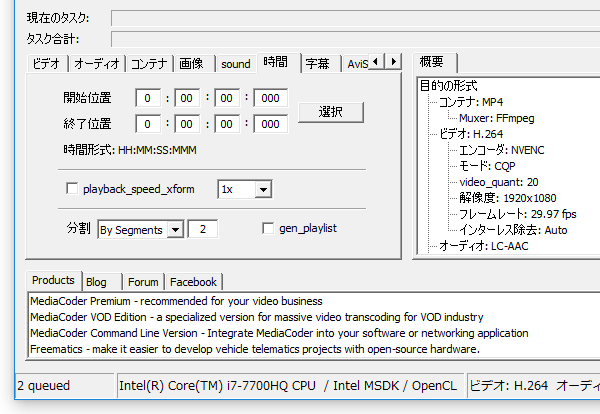Select the 概要 tab
Image resolution: width=600 pixels, height=414 pixels.
pos(434,62)
